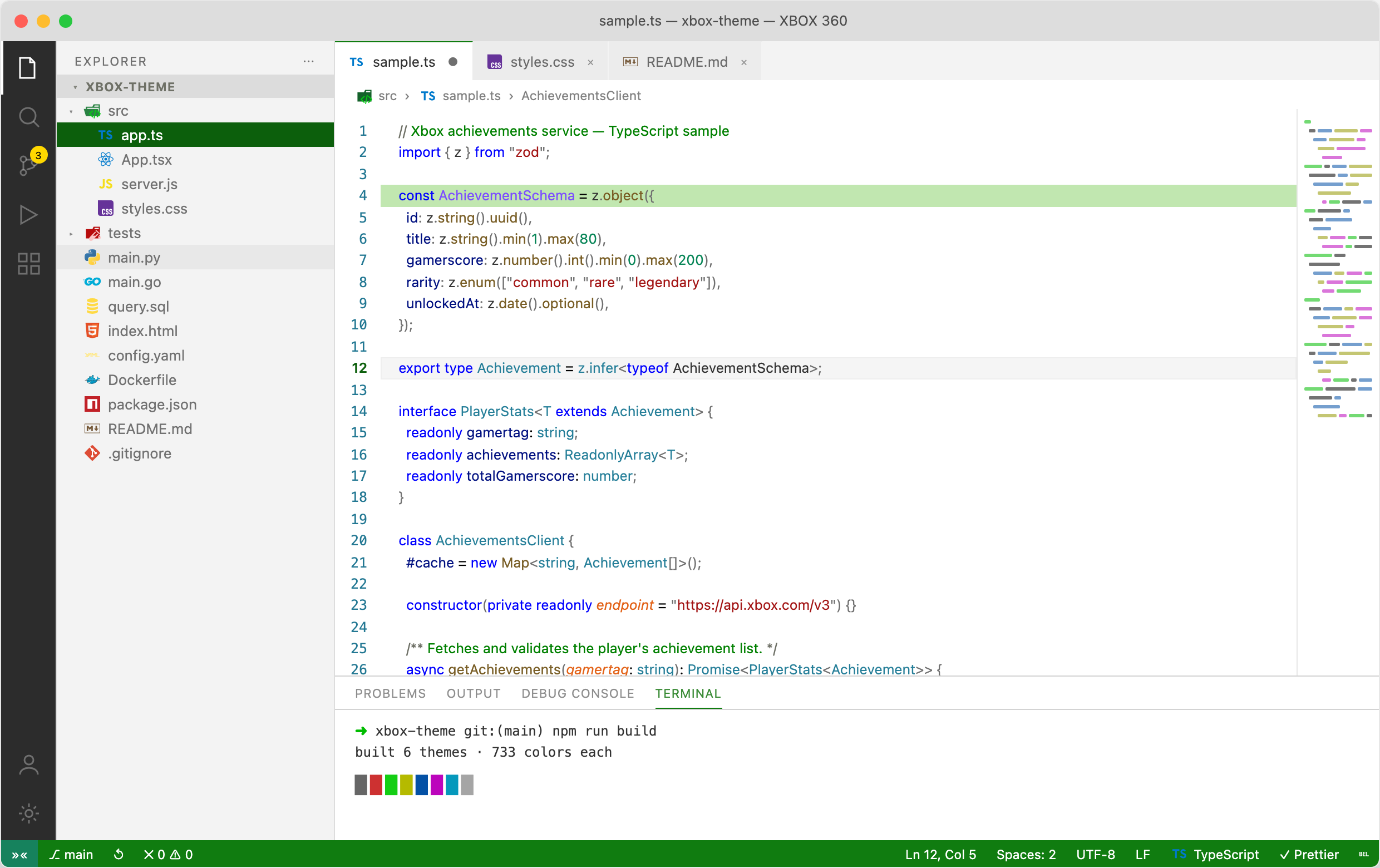Click Ln 12, Col 5 in status bar

coord(940,854)
